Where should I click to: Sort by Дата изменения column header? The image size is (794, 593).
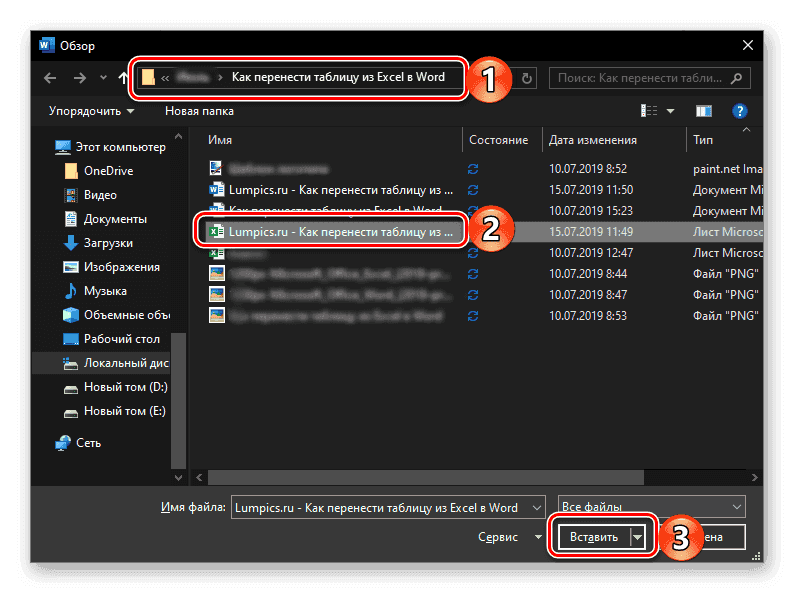click(x=592, y=140)
